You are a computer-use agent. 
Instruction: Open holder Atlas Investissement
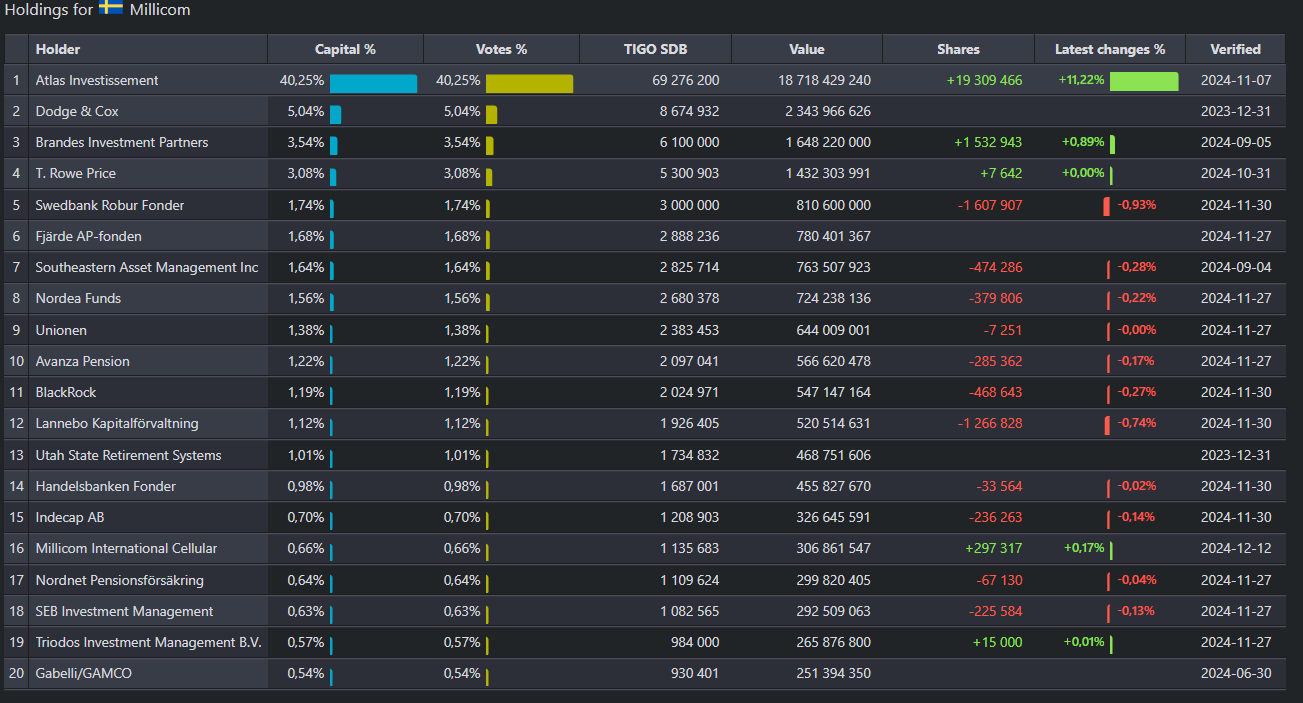(x=97, y=80)
